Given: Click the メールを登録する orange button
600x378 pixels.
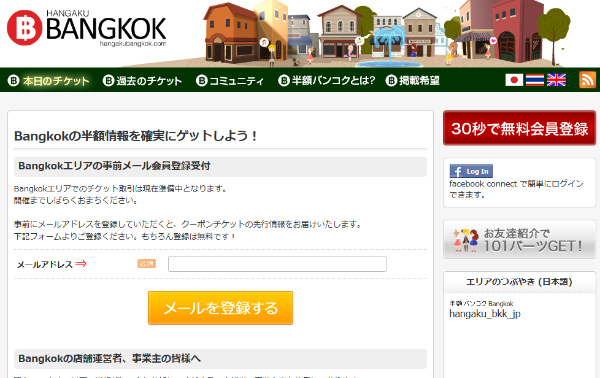Looking at the screenshot, I should pyautogui.click(x=220, y=308).
